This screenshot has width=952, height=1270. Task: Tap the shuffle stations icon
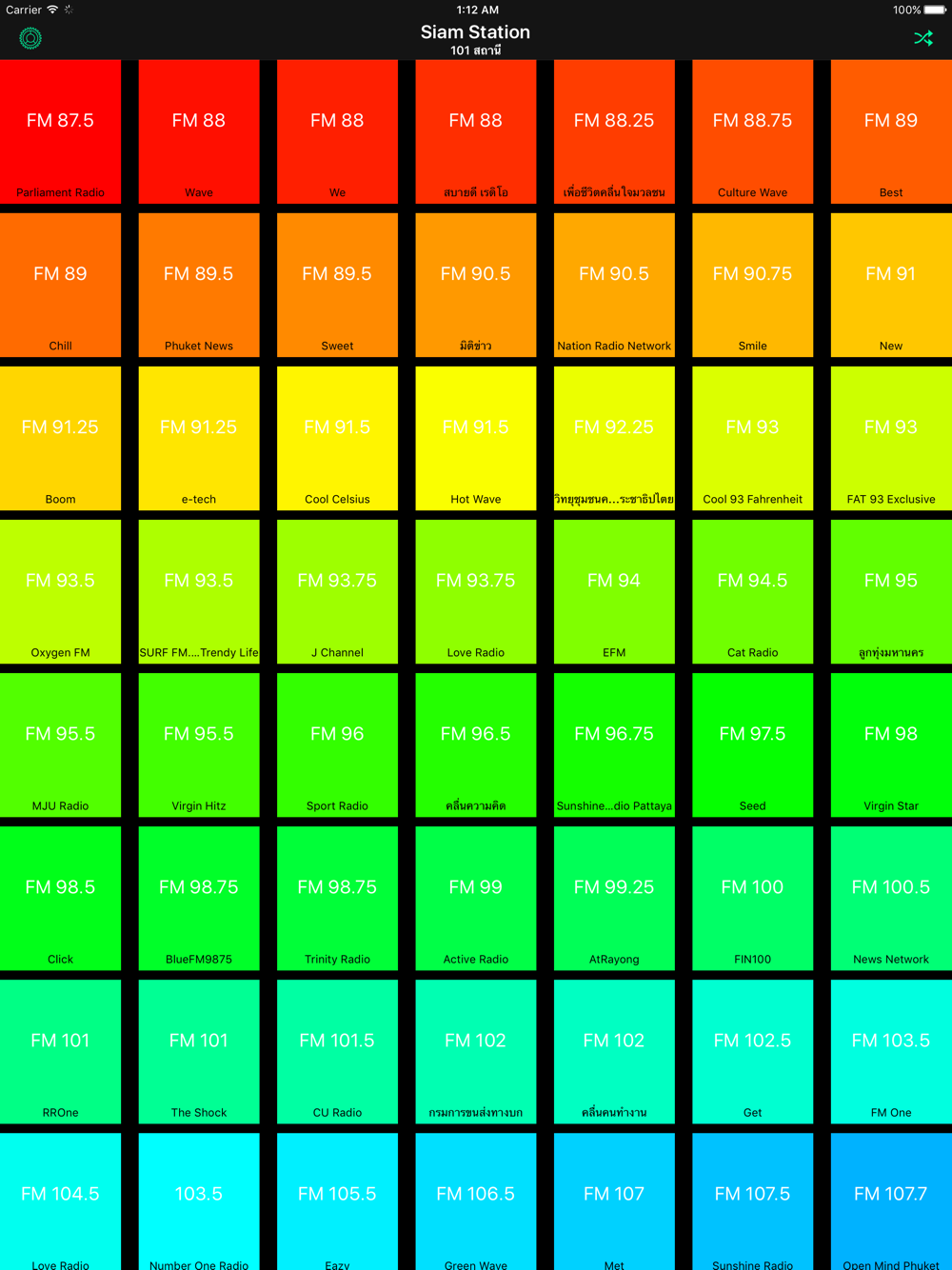[x=923, y=38]
